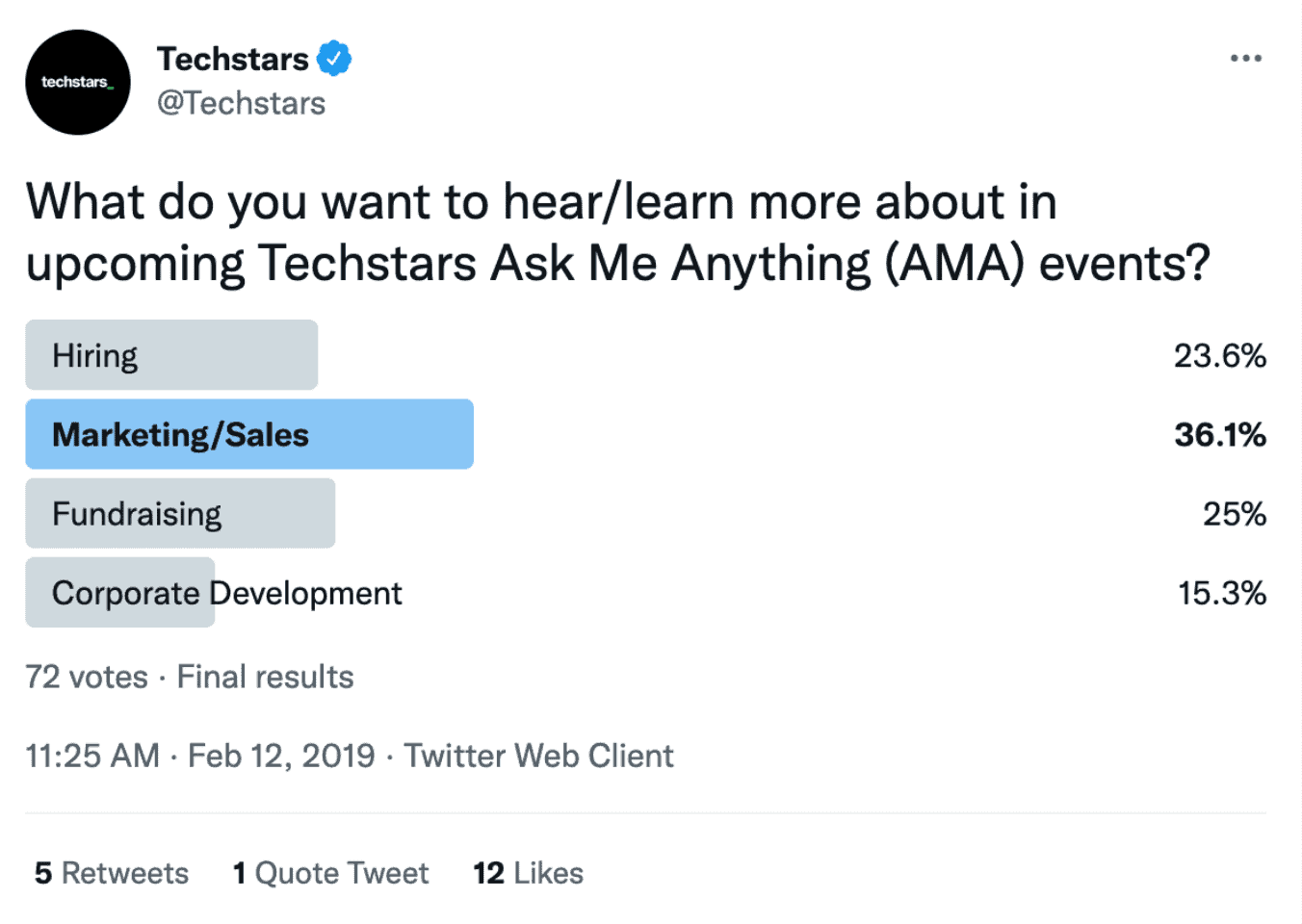1302x924 pixels.
Task: Click the Fundraising poll option bar
Action: pyautogui.click(x=180, y=514)
